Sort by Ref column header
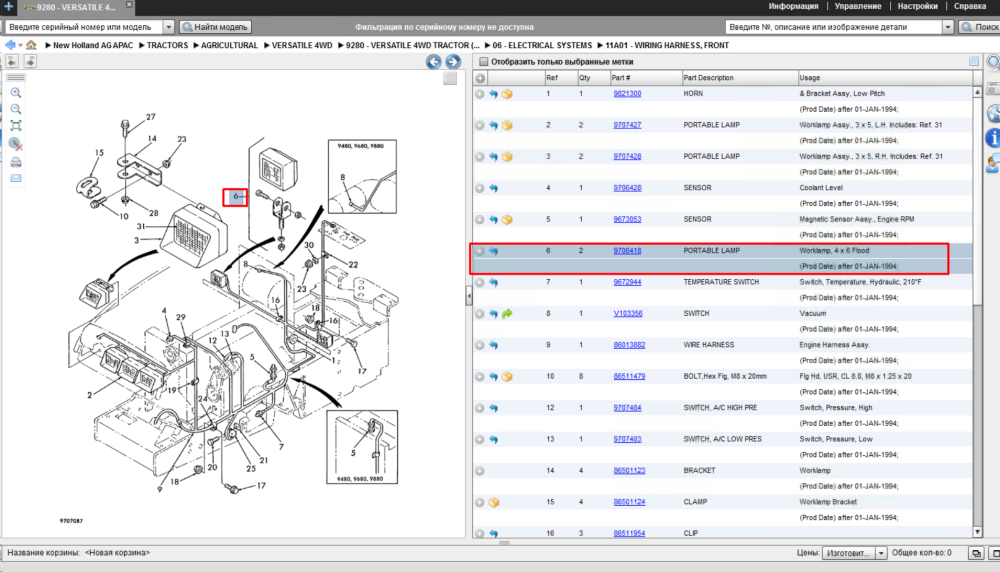1000x572 pixels. [561, 78]
